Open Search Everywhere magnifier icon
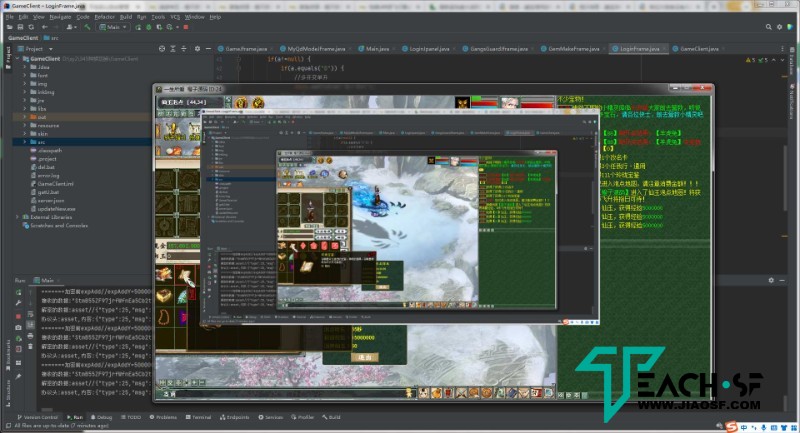800x433 pixels. (768, 27)
